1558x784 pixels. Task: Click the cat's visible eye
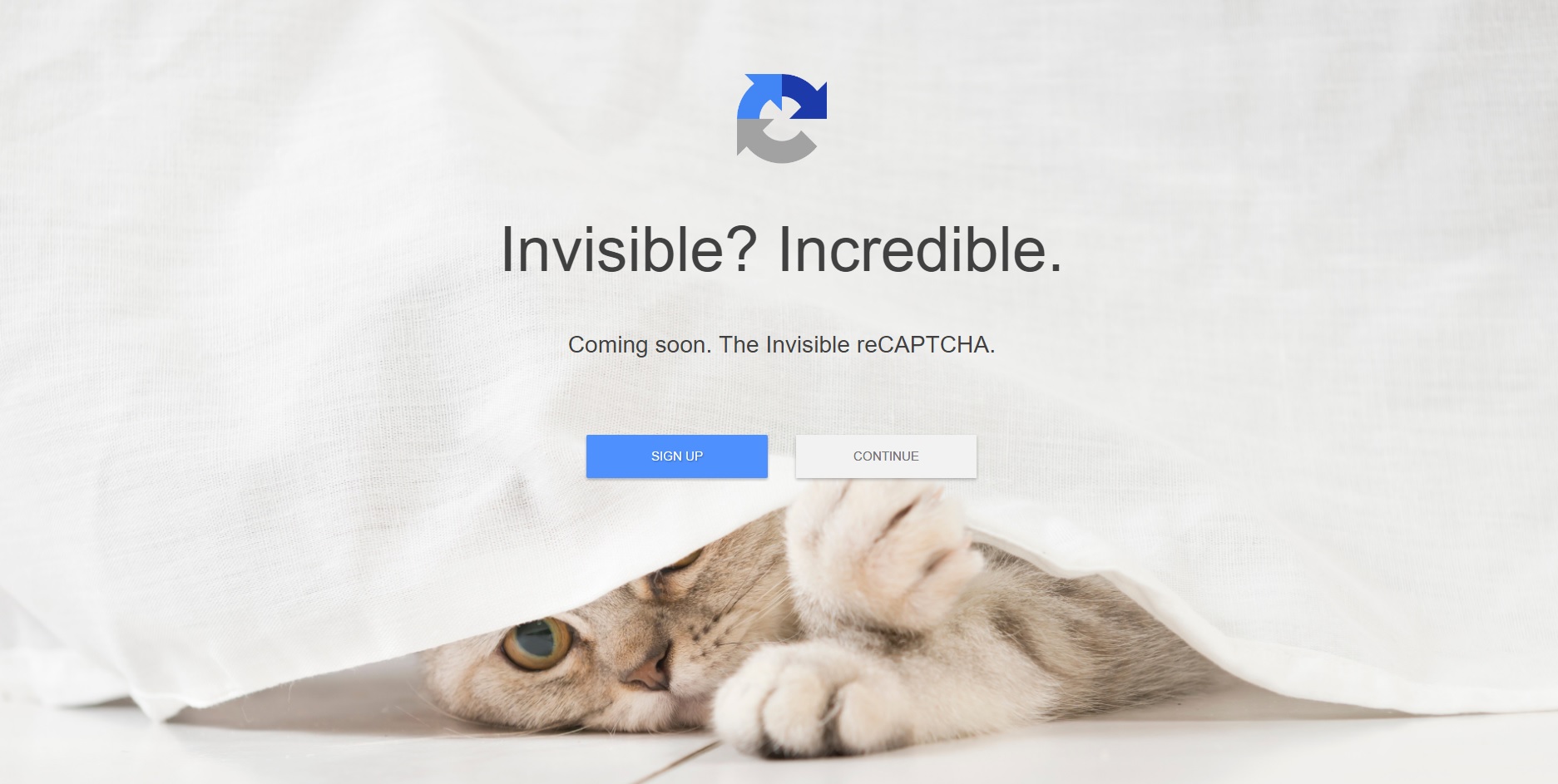coord(537,643)
